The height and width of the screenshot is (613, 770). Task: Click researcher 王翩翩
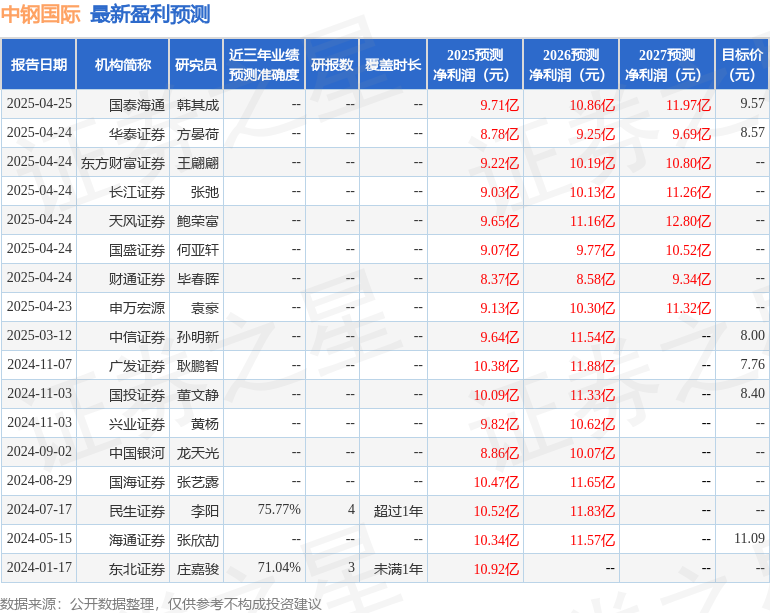pyautogui.click(x=197, y=163)
